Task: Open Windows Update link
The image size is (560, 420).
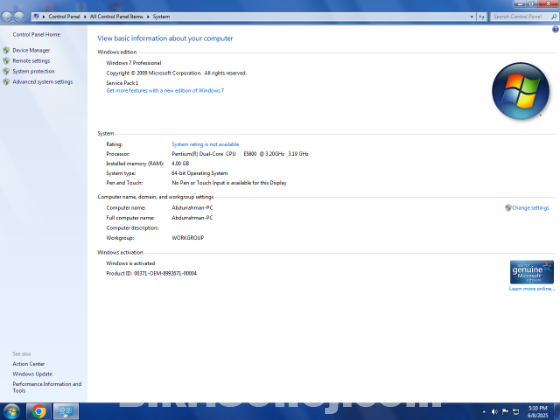Action: [32, 374]
